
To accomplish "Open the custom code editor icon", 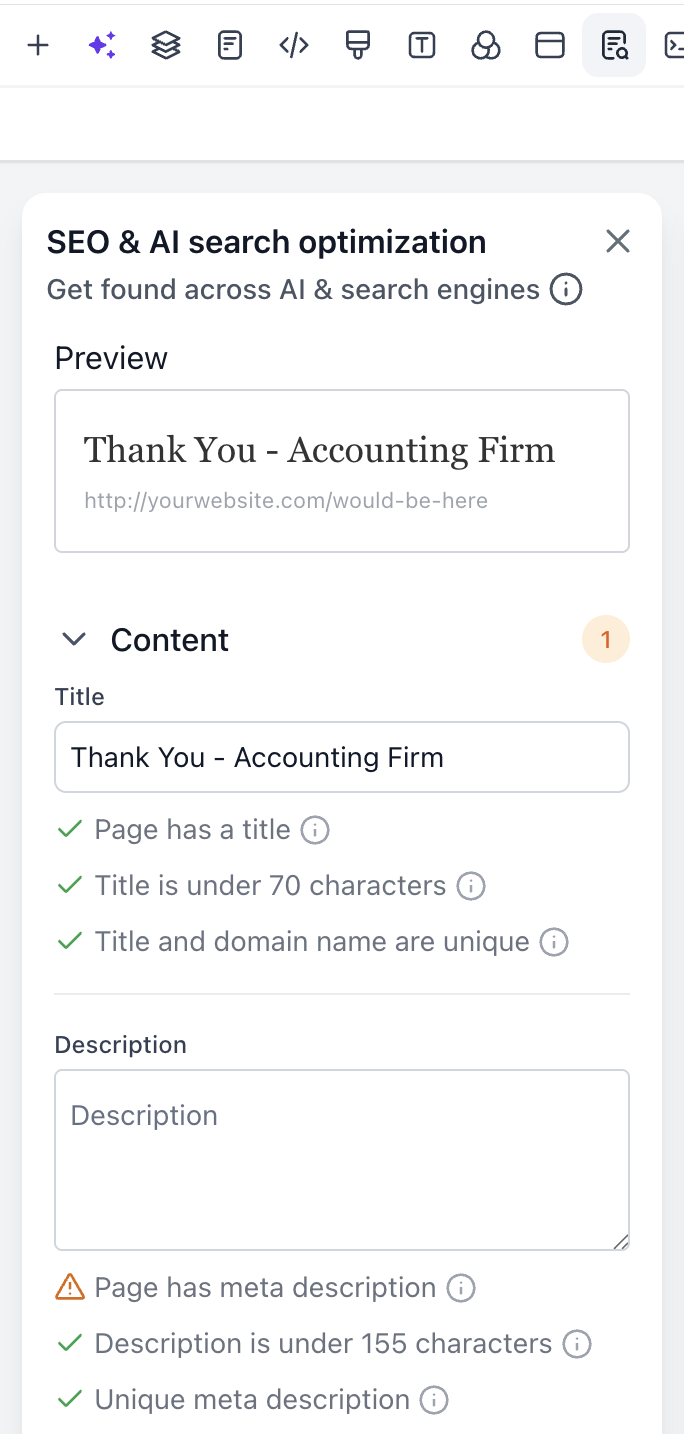I will [x=293, y=45].
